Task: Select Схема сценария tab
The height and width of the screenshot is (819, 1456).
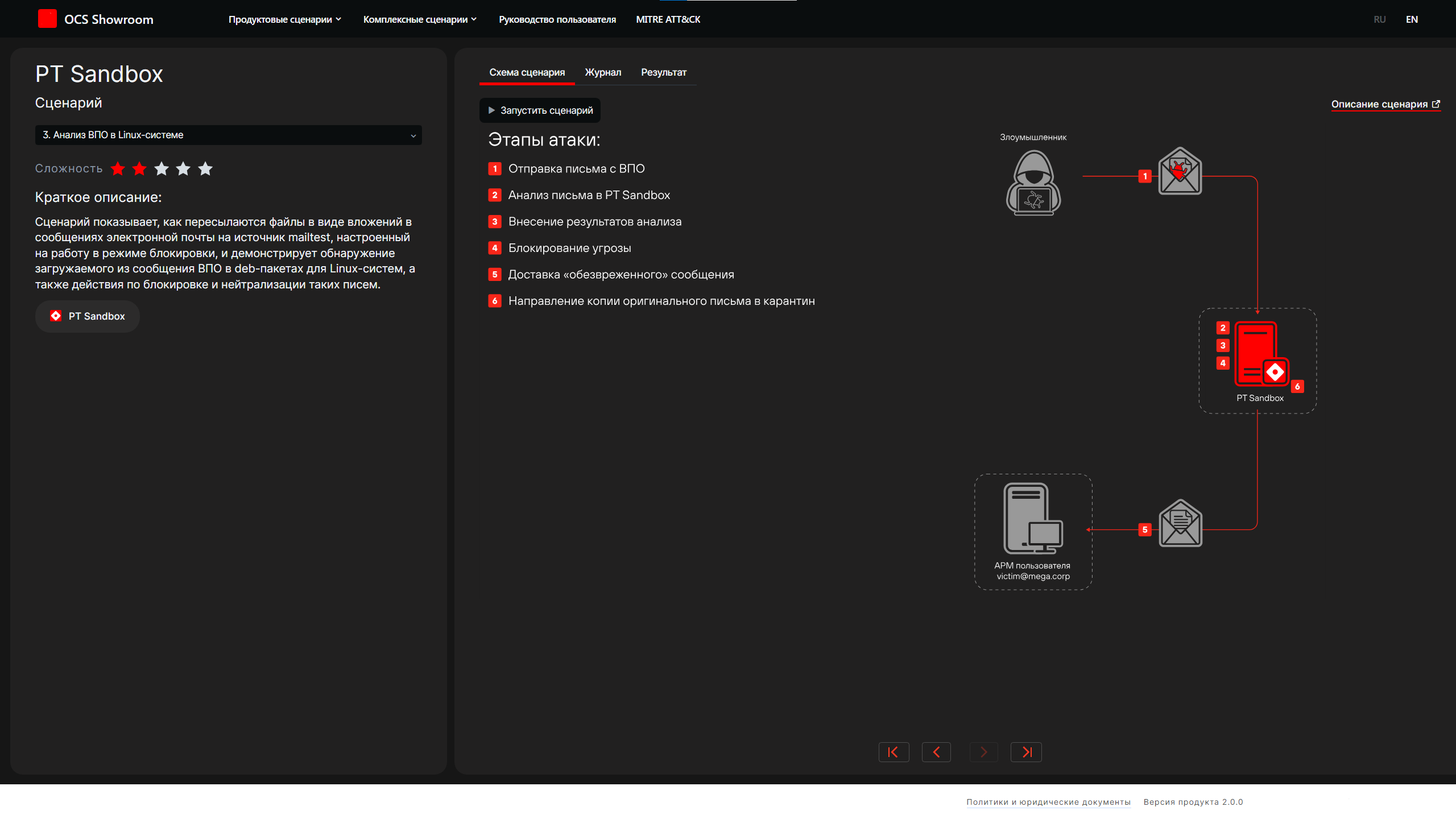Action: (527, 72)
